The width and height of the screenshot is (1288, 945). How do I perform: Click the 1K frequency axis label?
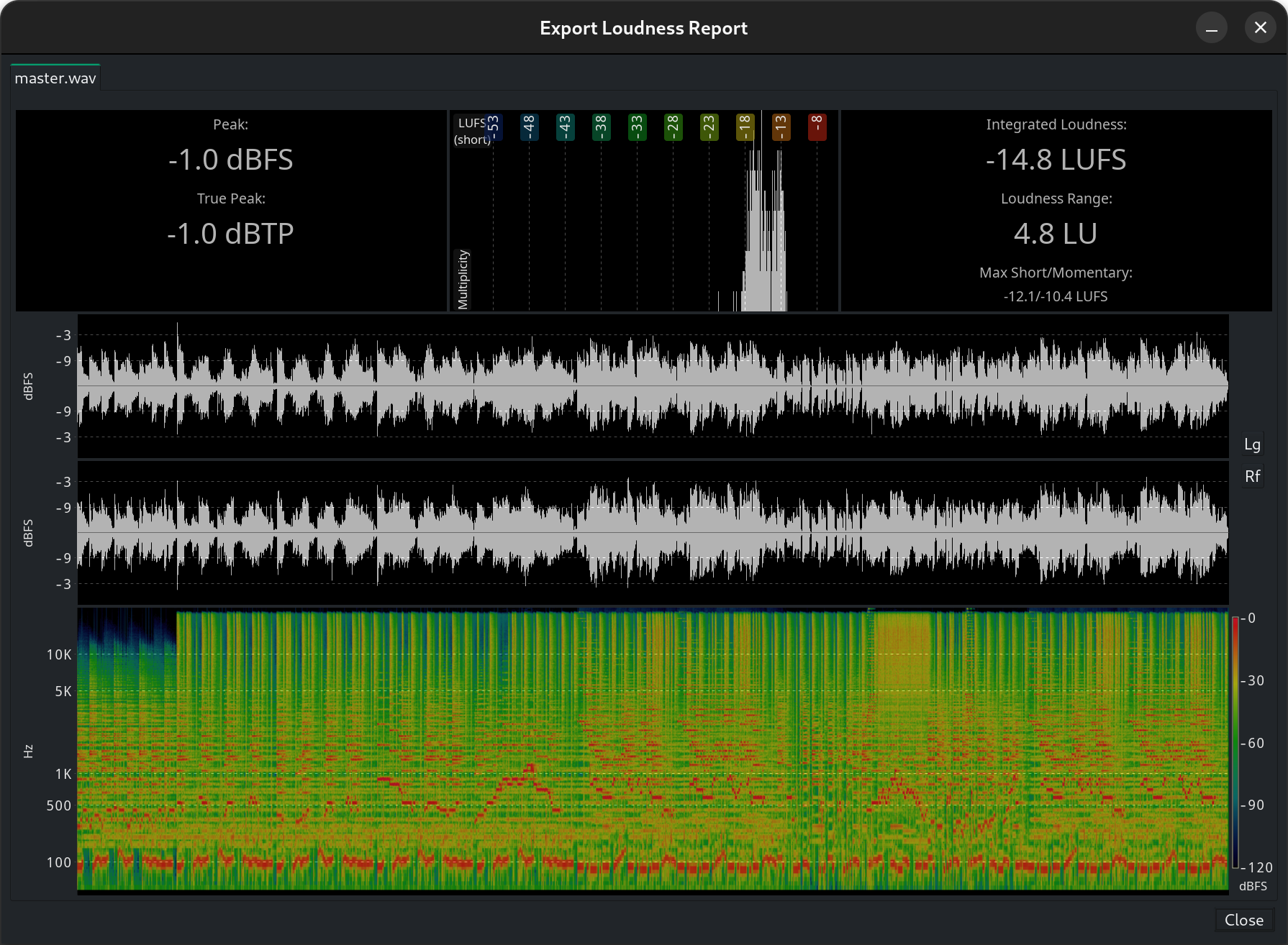click(x=63, y=774)
